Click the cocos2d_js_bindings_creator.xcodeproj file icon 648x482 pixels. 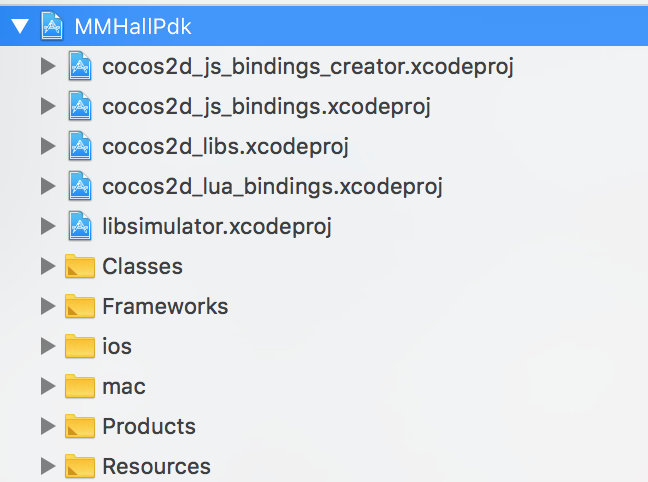click(79, 66)
